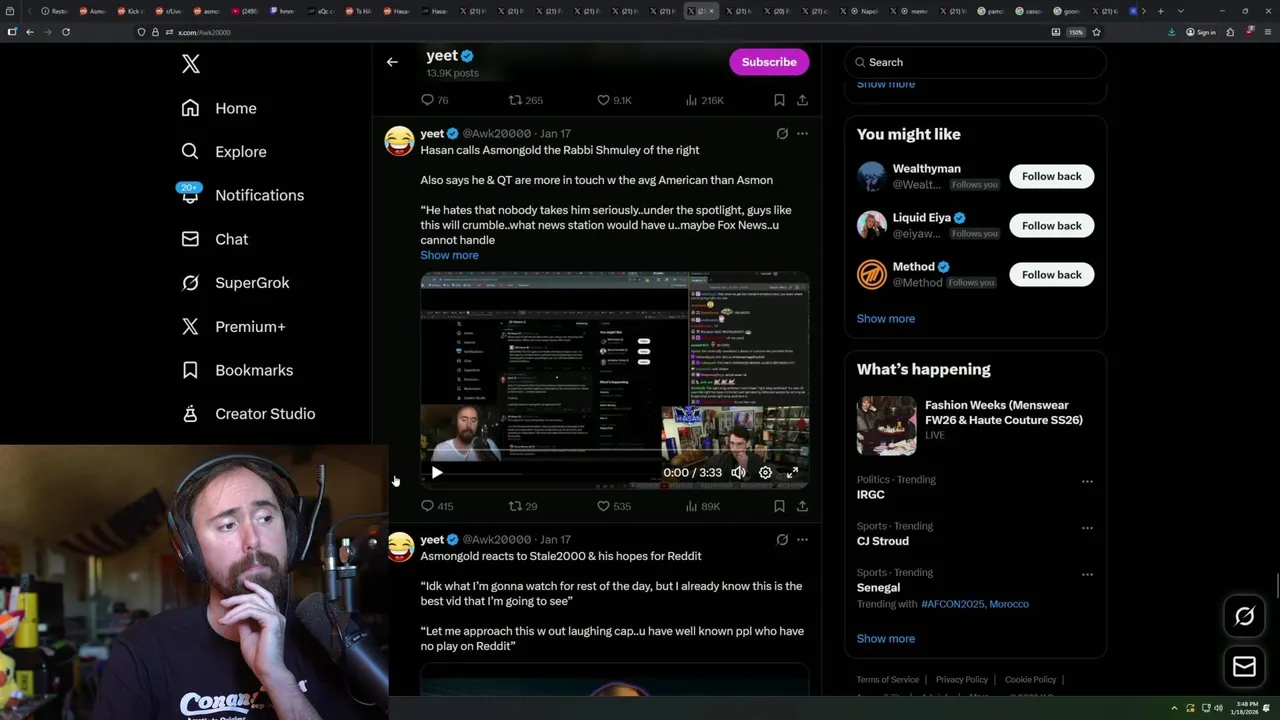Viewport: 1280px width, 720px height.
Task: Open more options on Stale2000 post
Action: 802,539
